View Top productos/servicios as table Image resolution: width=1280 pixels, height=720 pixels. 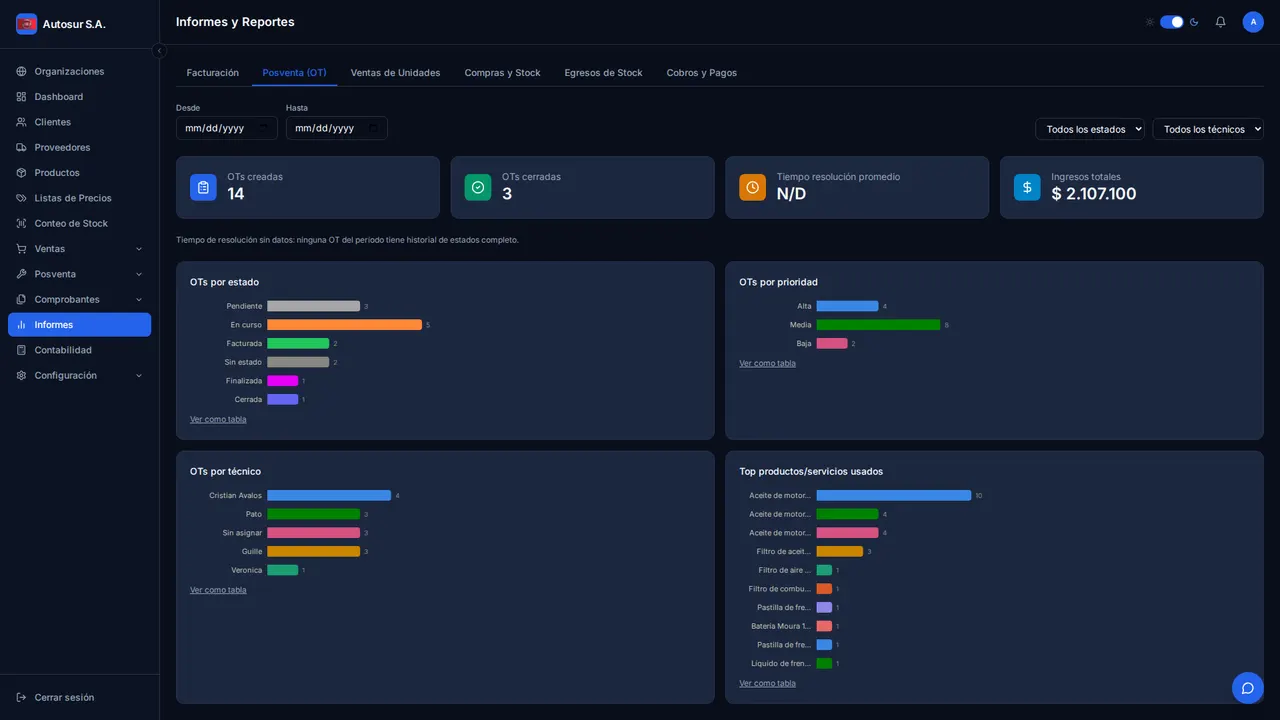click(767, 684)
